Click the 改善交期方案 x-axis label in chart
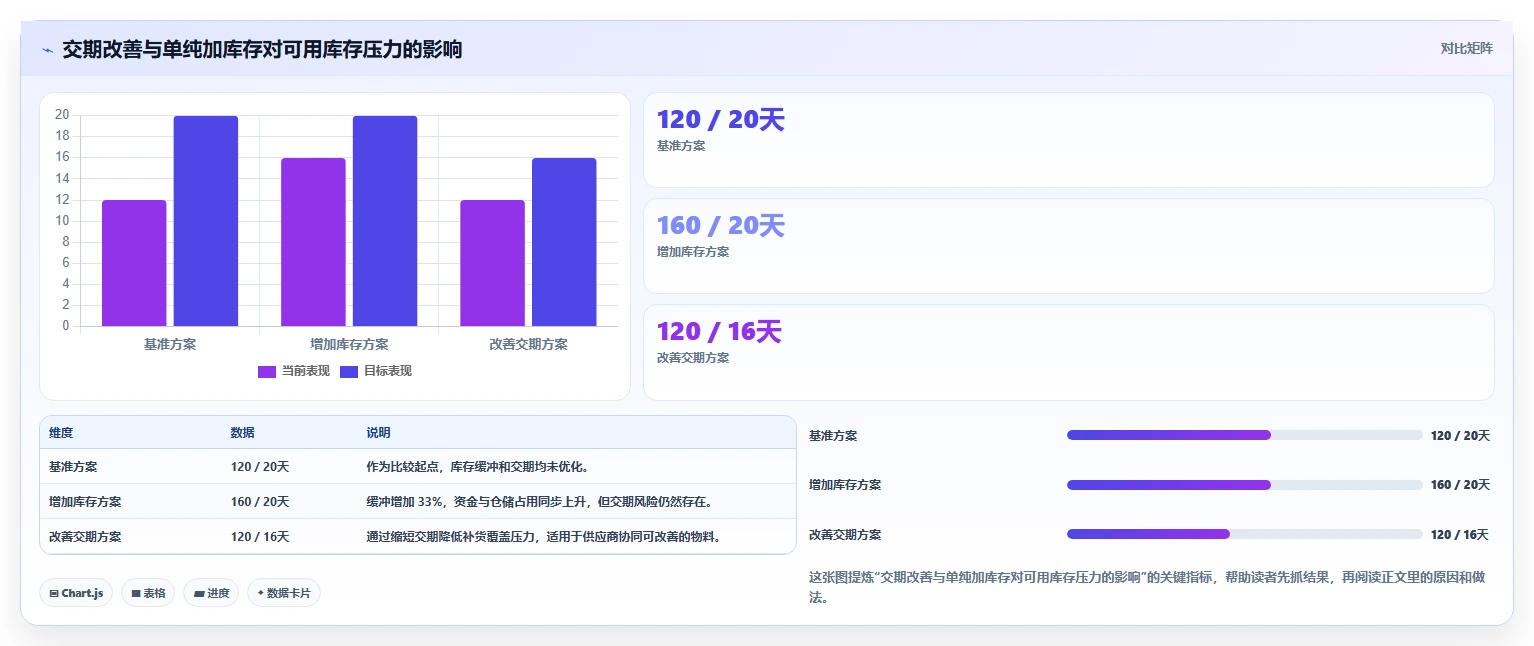1534x646 pixels. [x=528, y=344]
